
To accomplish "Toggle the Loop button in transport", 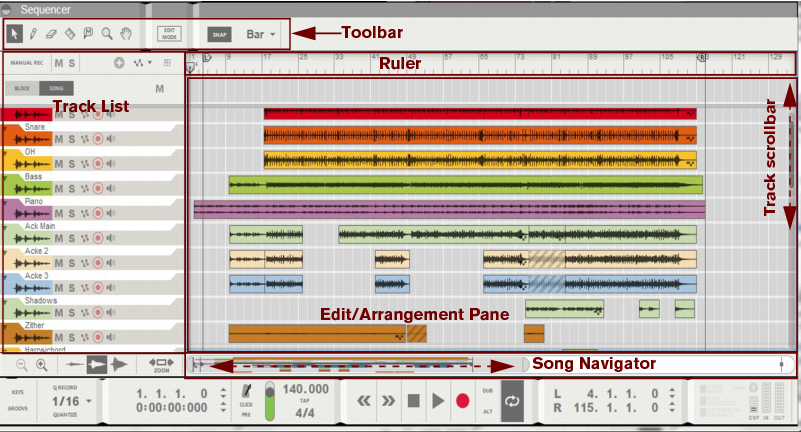I will (x=514, y=400).
